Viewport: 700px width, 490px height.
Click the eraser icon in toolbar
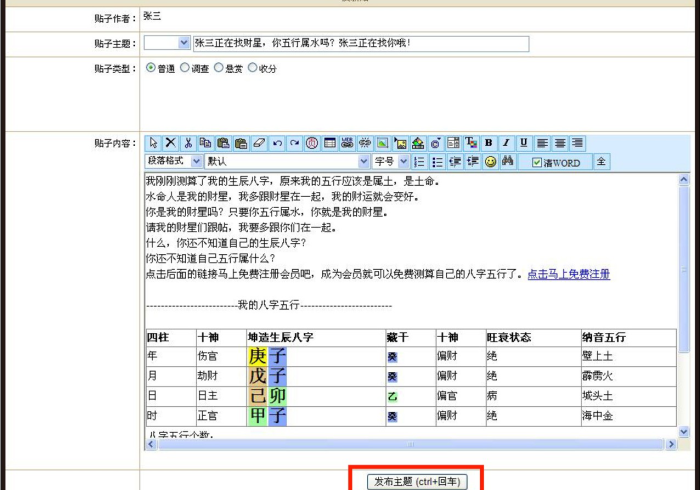click(258, 143)
